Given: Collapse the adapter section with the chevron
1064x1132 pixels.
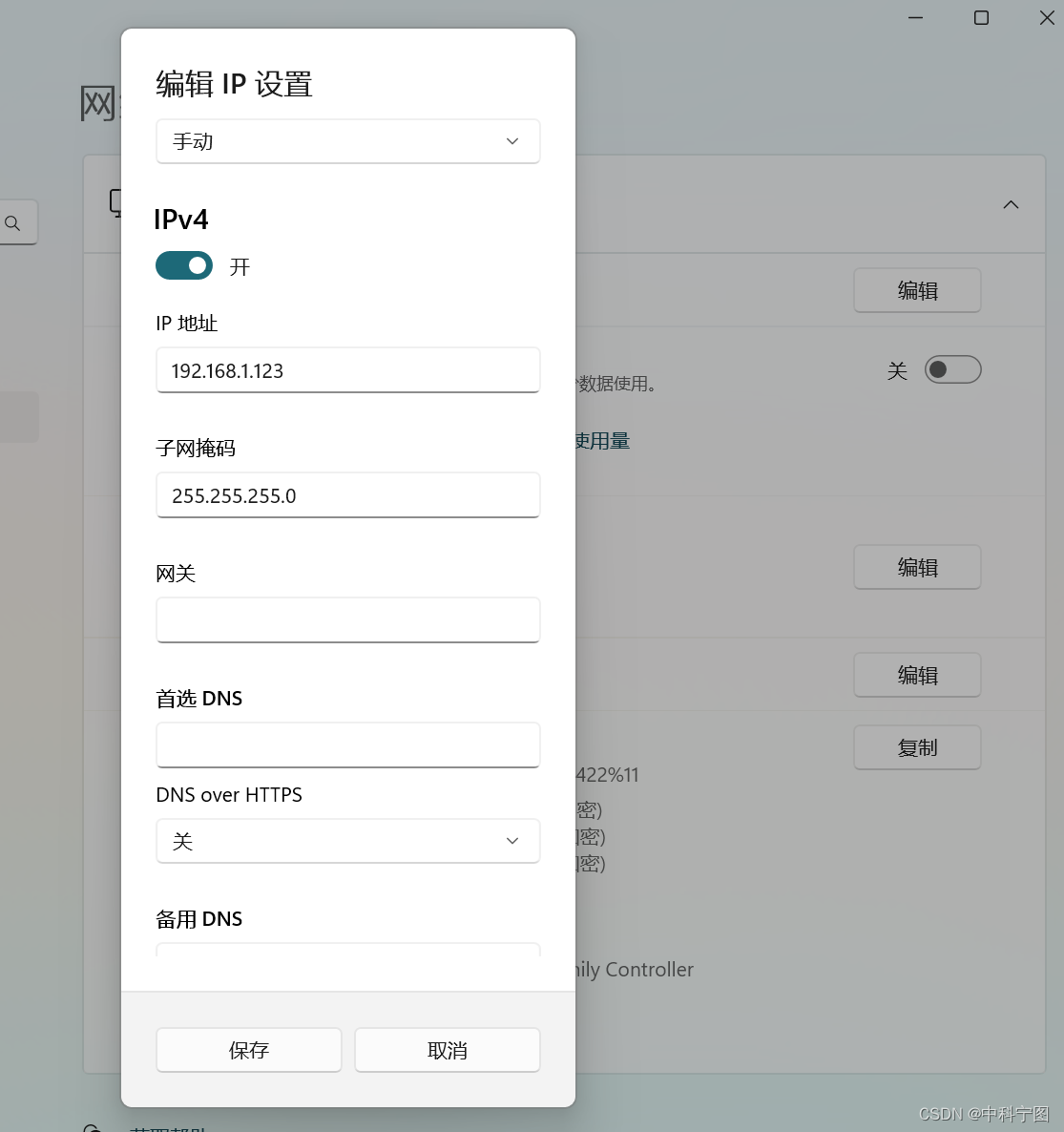Looking at the screenshot, I should pos(1011,204).
